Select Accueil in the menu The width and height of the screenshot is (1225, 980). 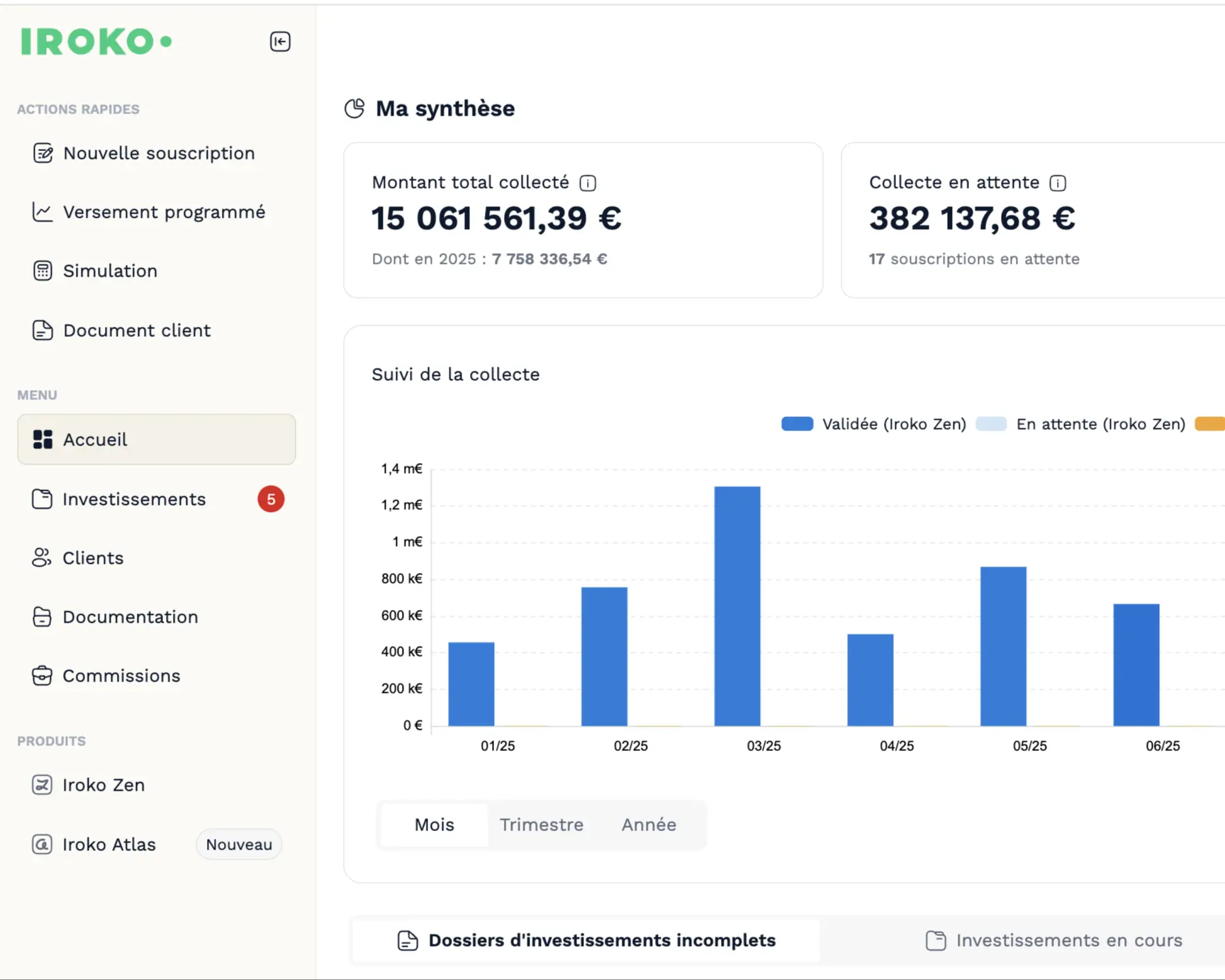pyautogui.click(x=156, y=440)
